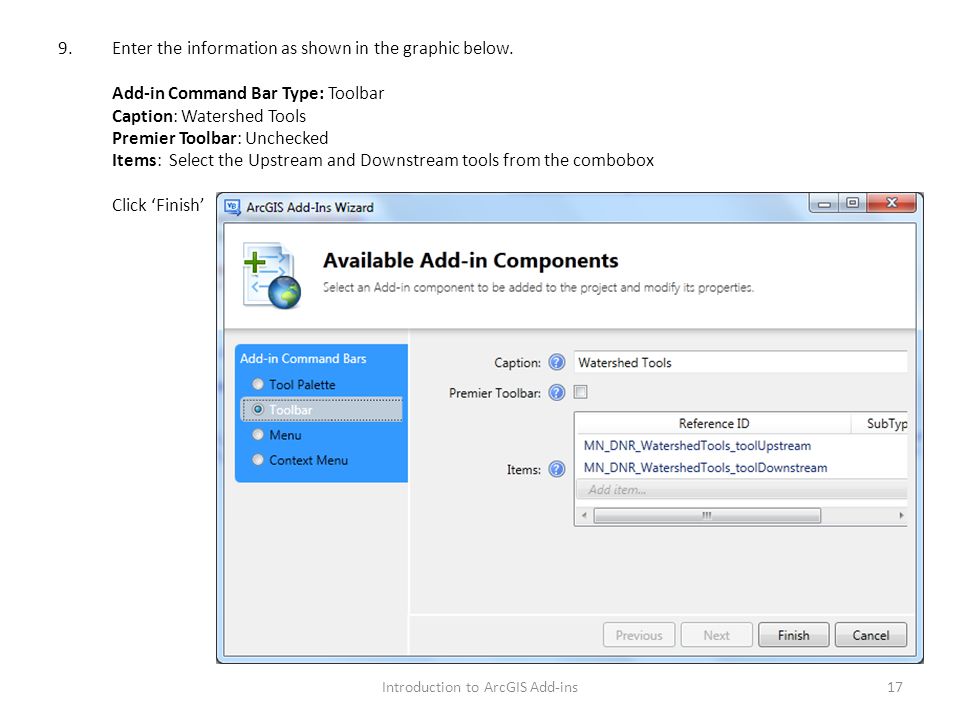The image size is (960, 720).
Task: Click the Cancel button
Action: (871, 636)
